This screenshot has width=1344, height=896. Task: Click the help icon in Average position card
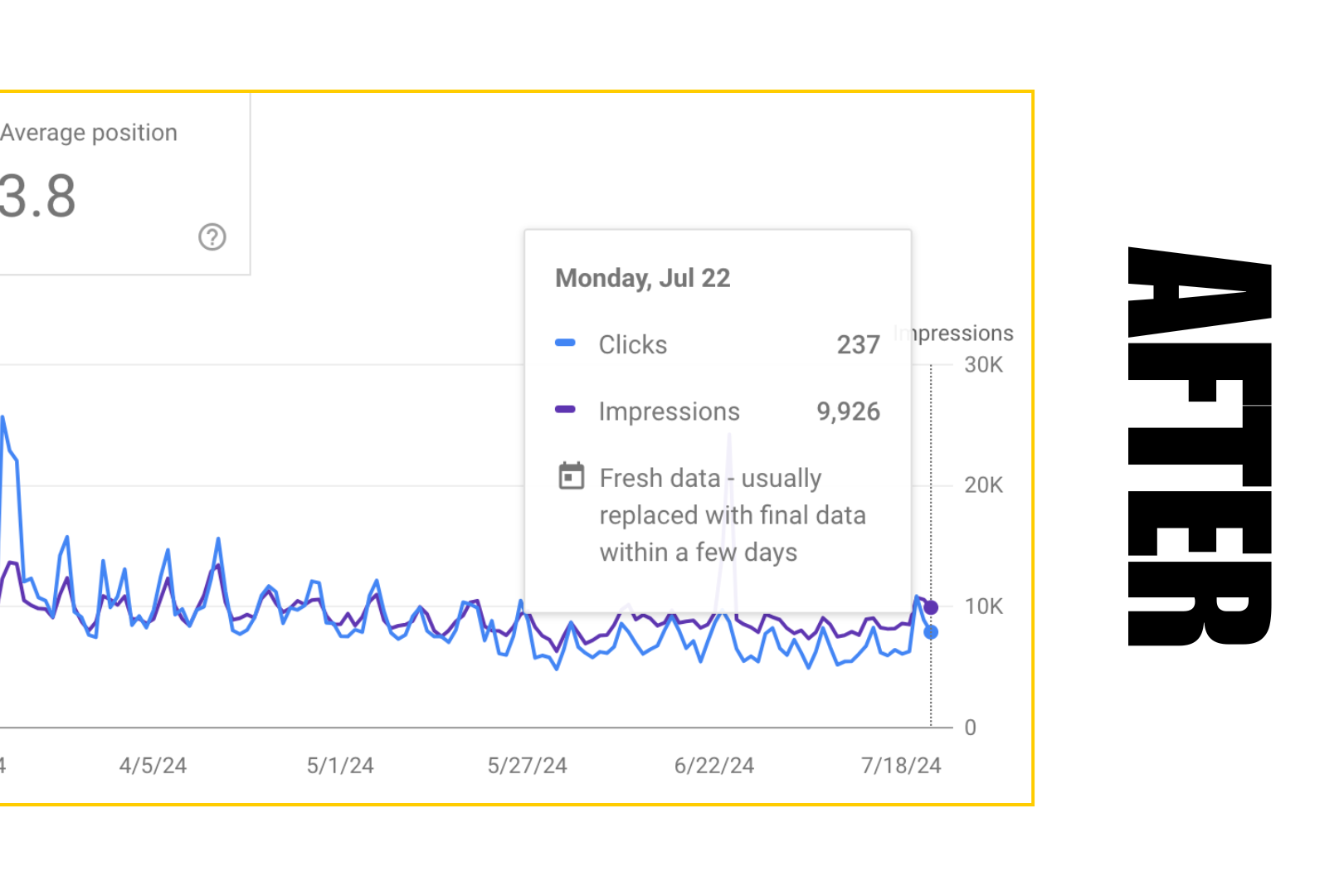(212, 237)
